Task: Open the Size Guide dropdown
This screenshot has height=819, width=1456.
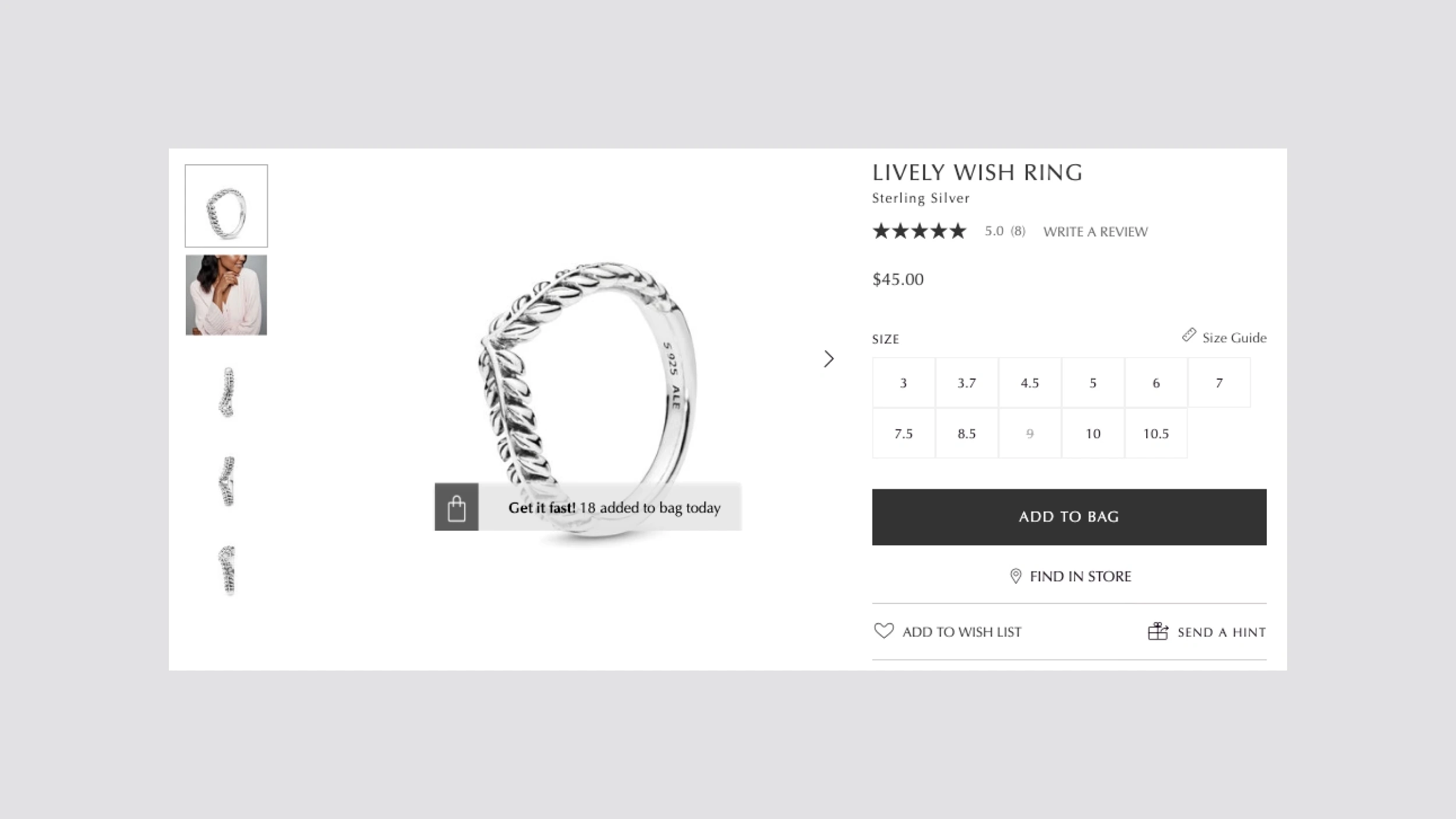Action: coord(1224,337)
